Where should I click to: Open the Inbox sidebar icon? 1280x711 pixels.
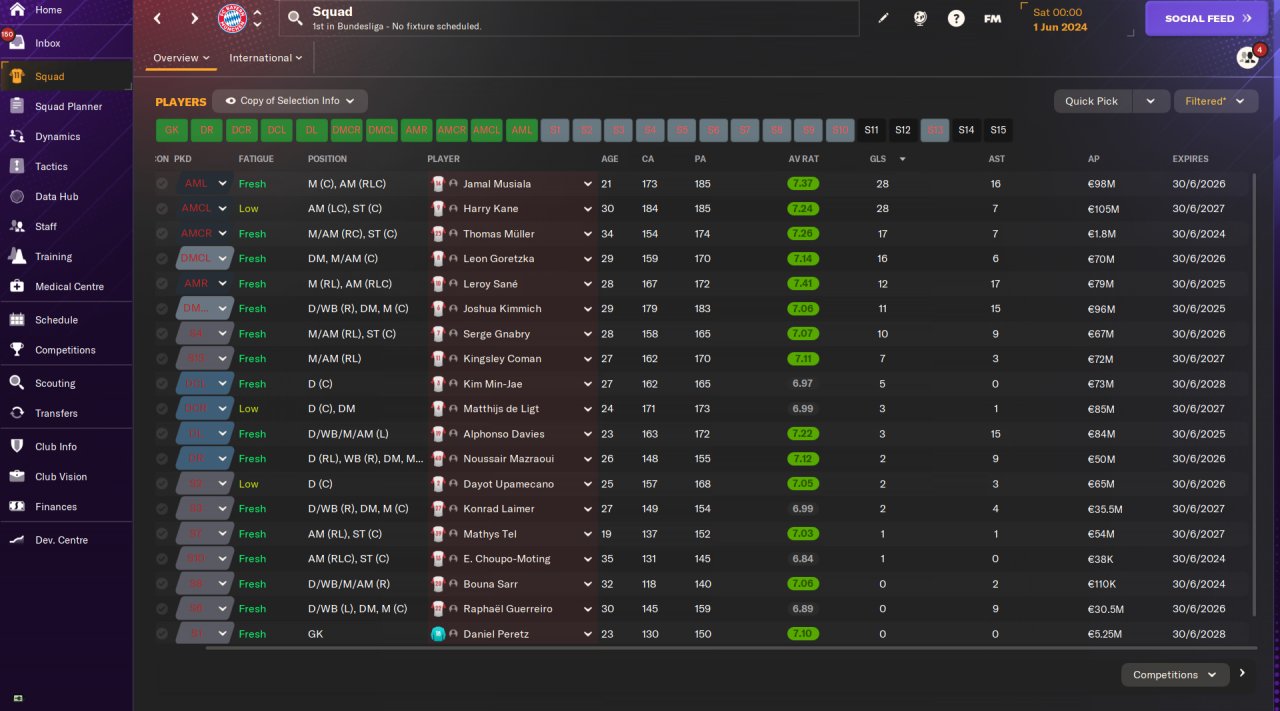tap(17, 43)
